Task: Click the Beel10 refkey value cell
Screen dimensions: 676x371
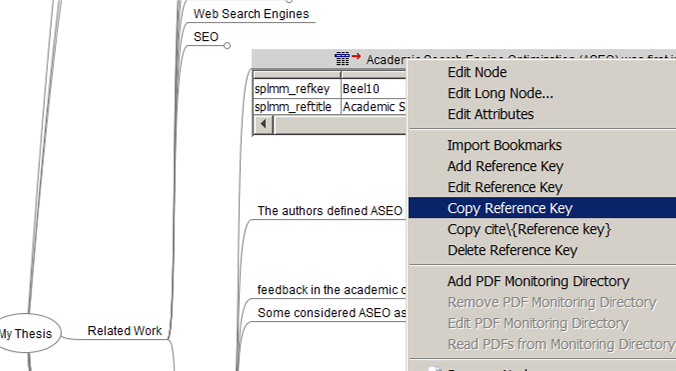Action: (x=373, y=89)
